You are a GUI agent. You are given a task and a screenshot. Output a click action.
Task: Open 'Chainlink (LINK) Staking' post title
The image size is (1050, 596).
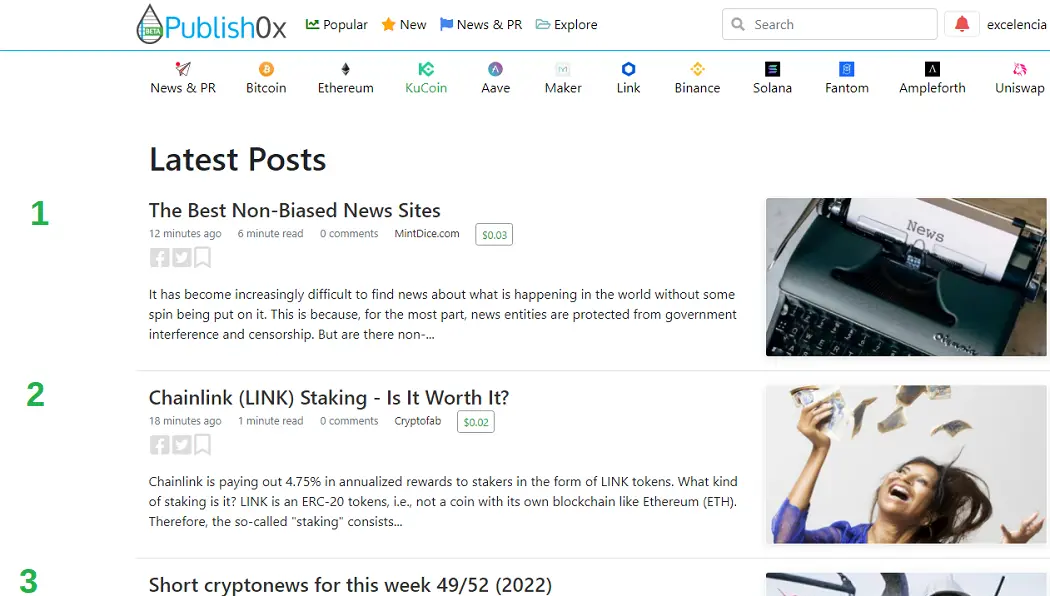[x=329, y=398]
